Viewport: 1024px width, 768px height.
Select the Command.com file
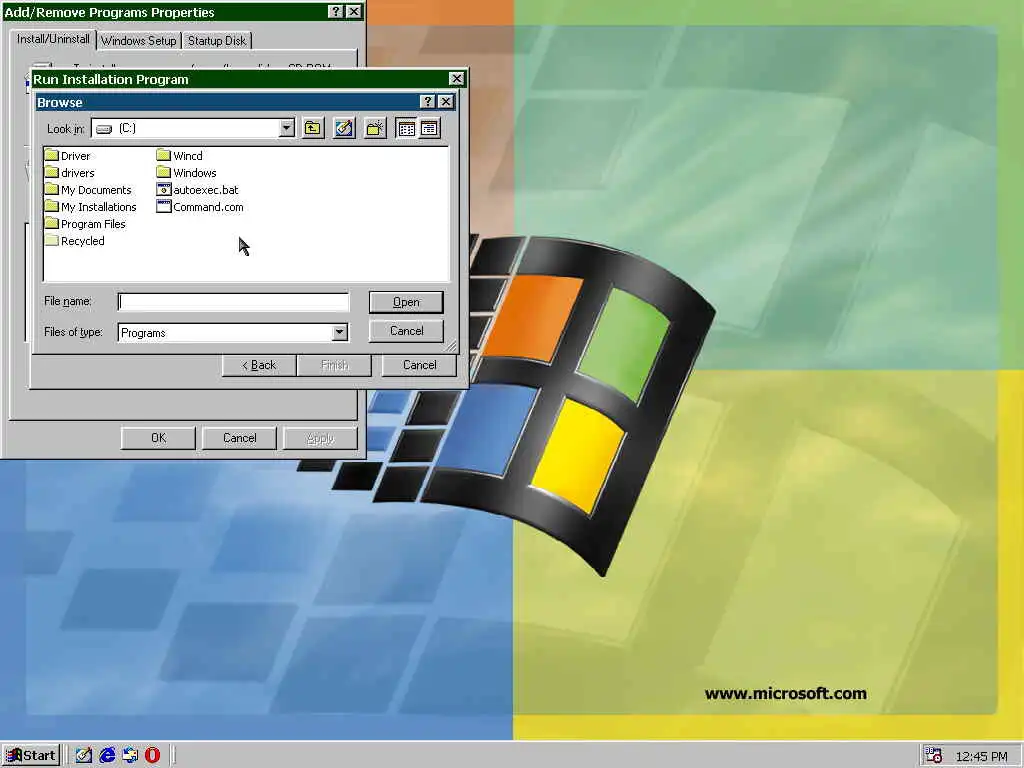pyautogui.click(x=200, y=206)
